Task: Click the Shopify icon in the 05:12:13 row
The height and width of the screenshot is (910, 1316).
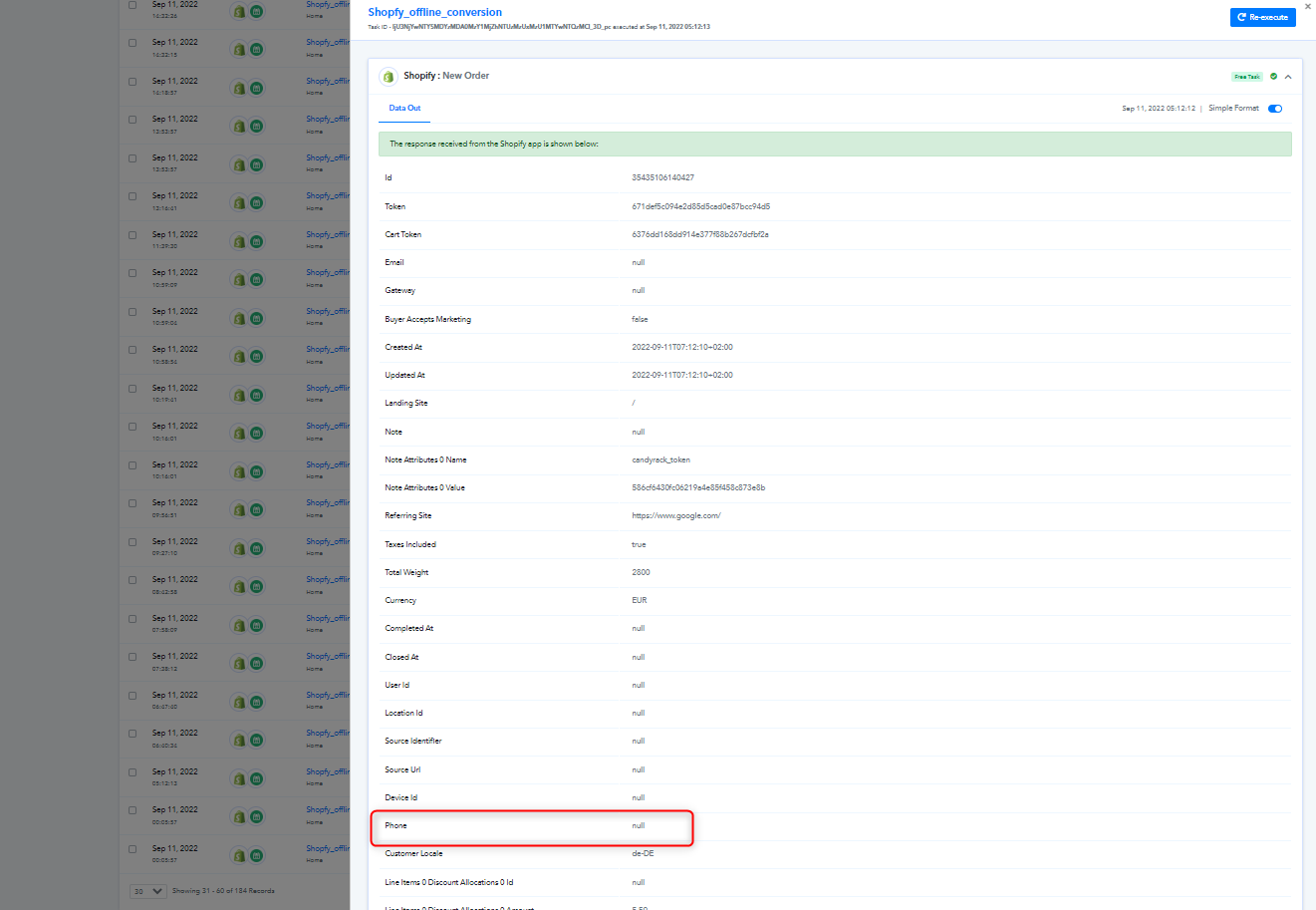Action: pos(239,779)
